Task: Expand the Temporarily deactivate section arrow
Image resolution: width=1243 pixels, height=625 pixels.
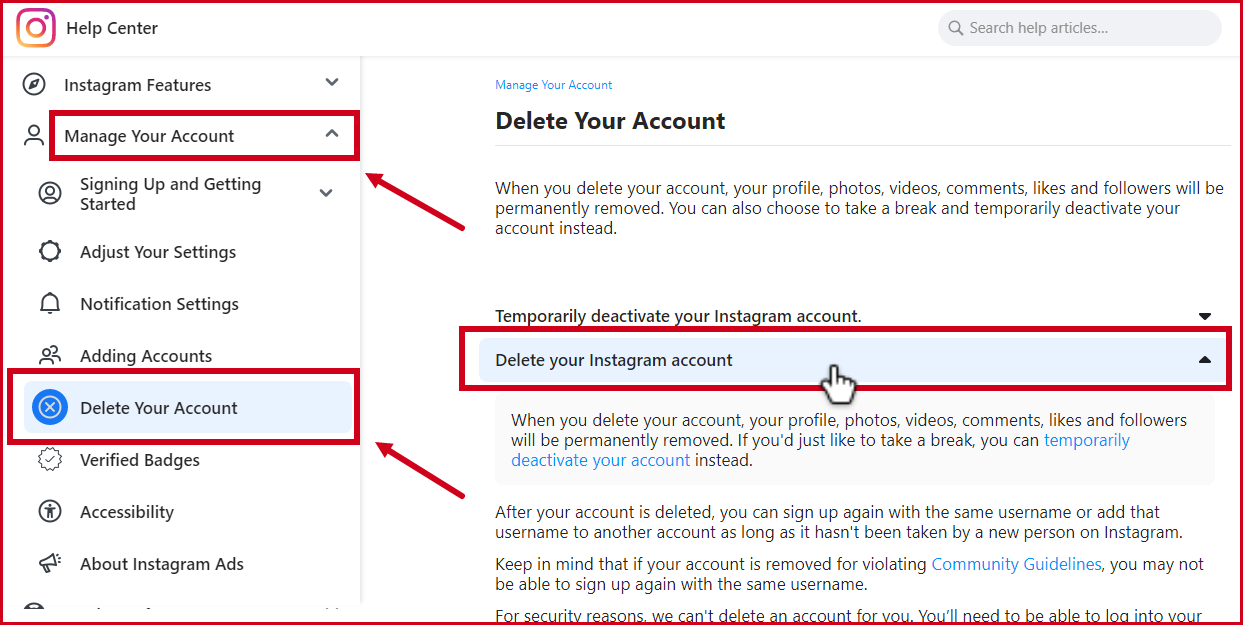Action: pos(1205,316)
